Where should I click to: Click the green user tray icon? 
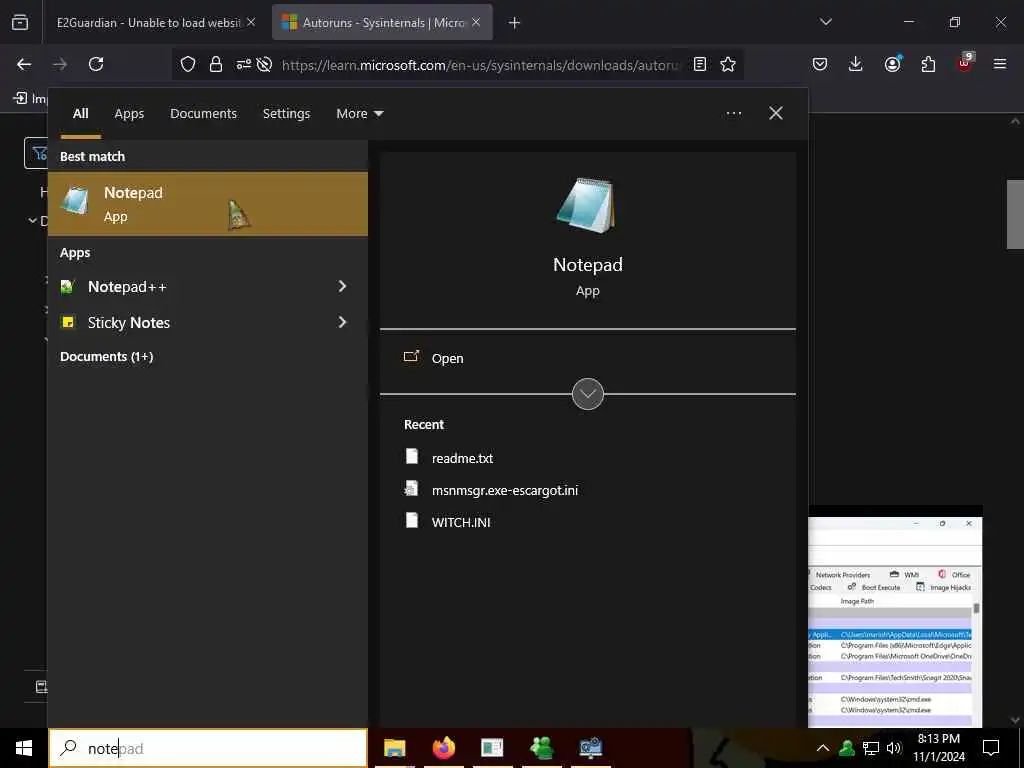click(847, 748)
